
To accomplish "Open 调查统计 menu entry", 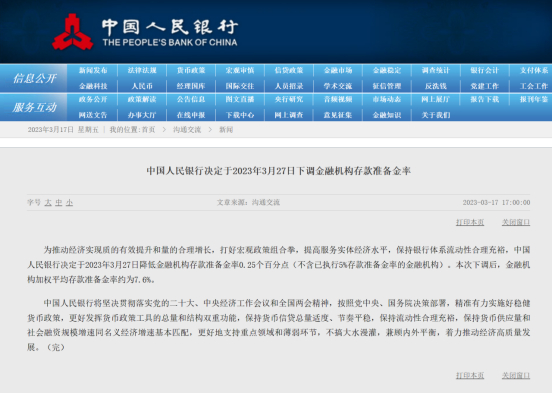I will coord(436,71).
